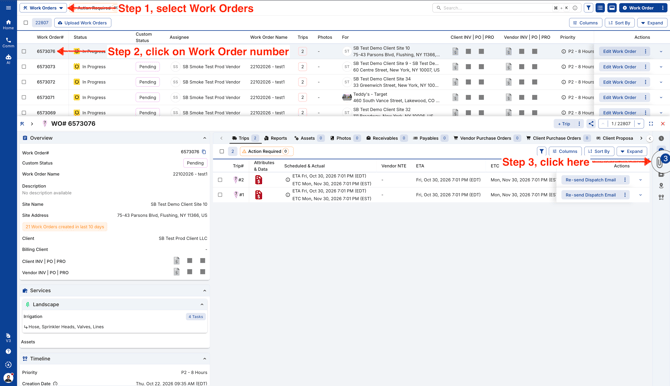Open the help question mark icon in sidebar

click(8, 351)
